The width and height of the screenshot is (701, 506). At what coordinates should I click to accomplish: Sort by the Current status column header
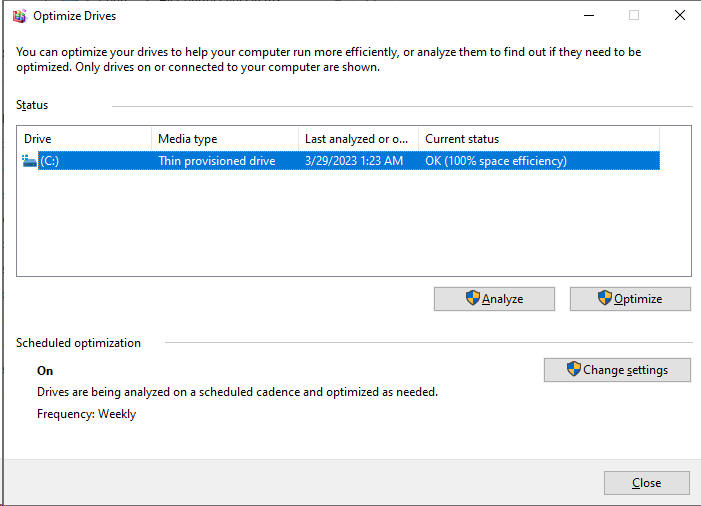(x=539, y=139)
